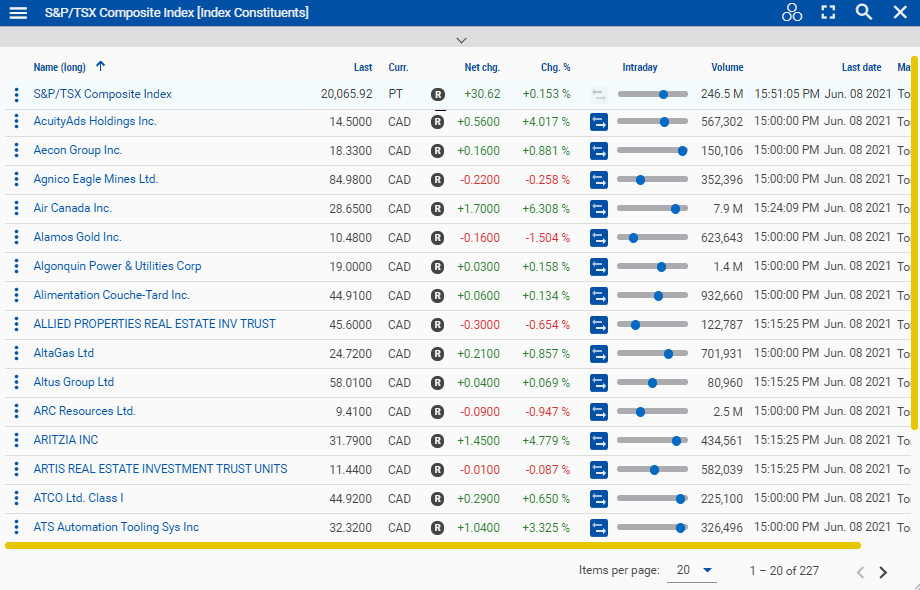
Task: Open row options for Alamos Gold Inc.
Action: click(x=16, y=237)
